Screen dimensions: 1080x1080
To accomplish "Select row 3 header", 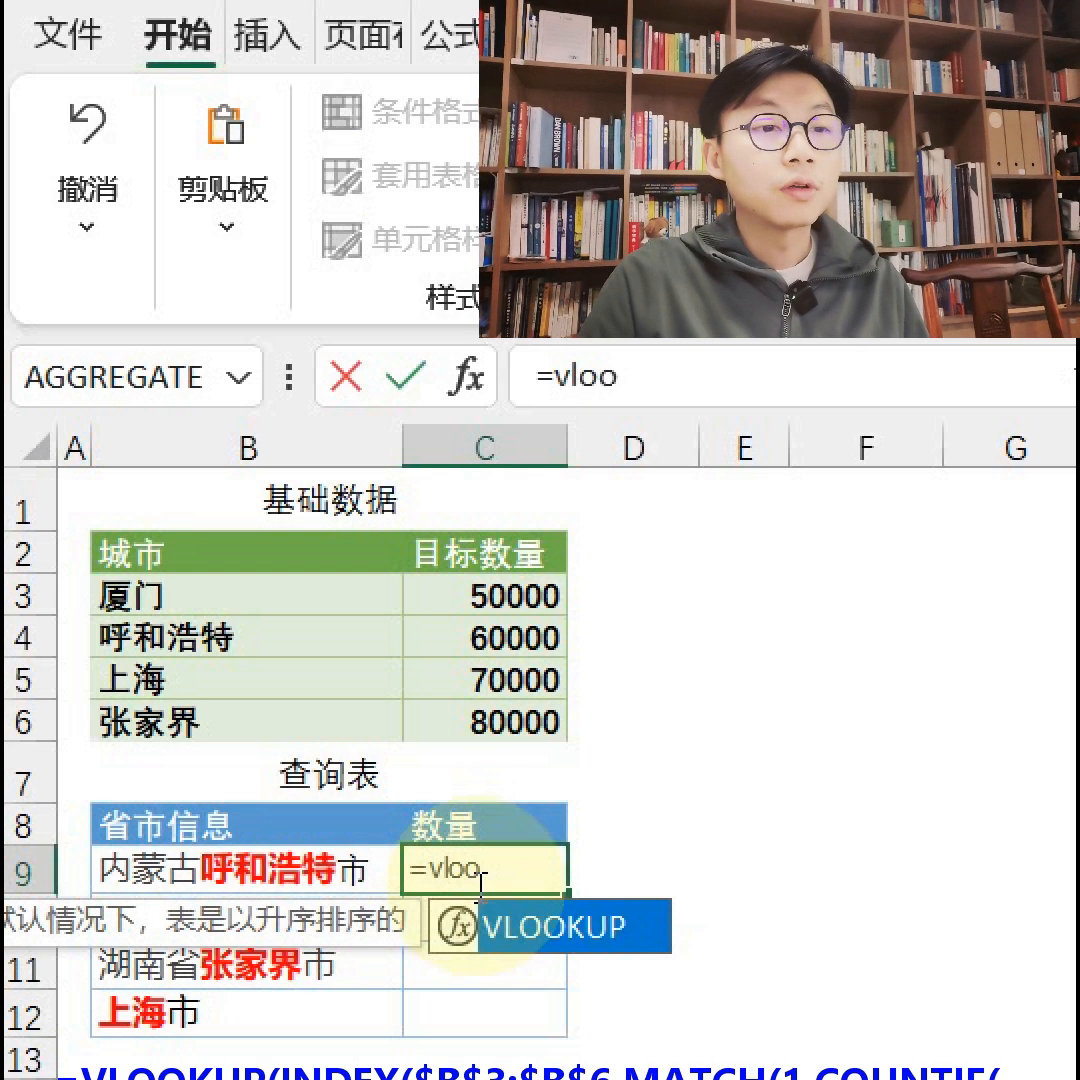I will pos(30,596).
